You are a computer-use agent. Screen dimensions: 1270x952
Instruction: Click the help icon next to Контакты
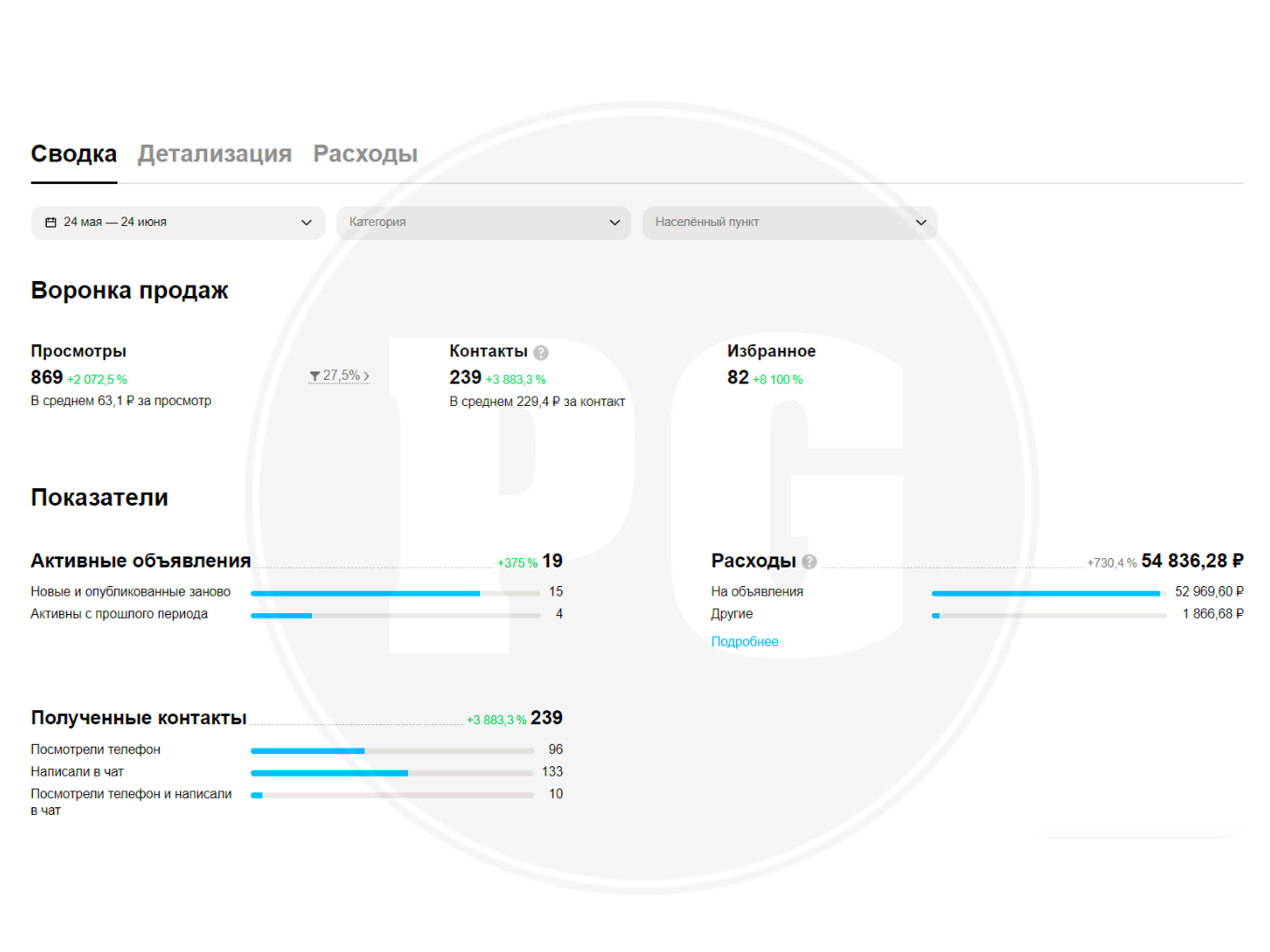point(541,353)
